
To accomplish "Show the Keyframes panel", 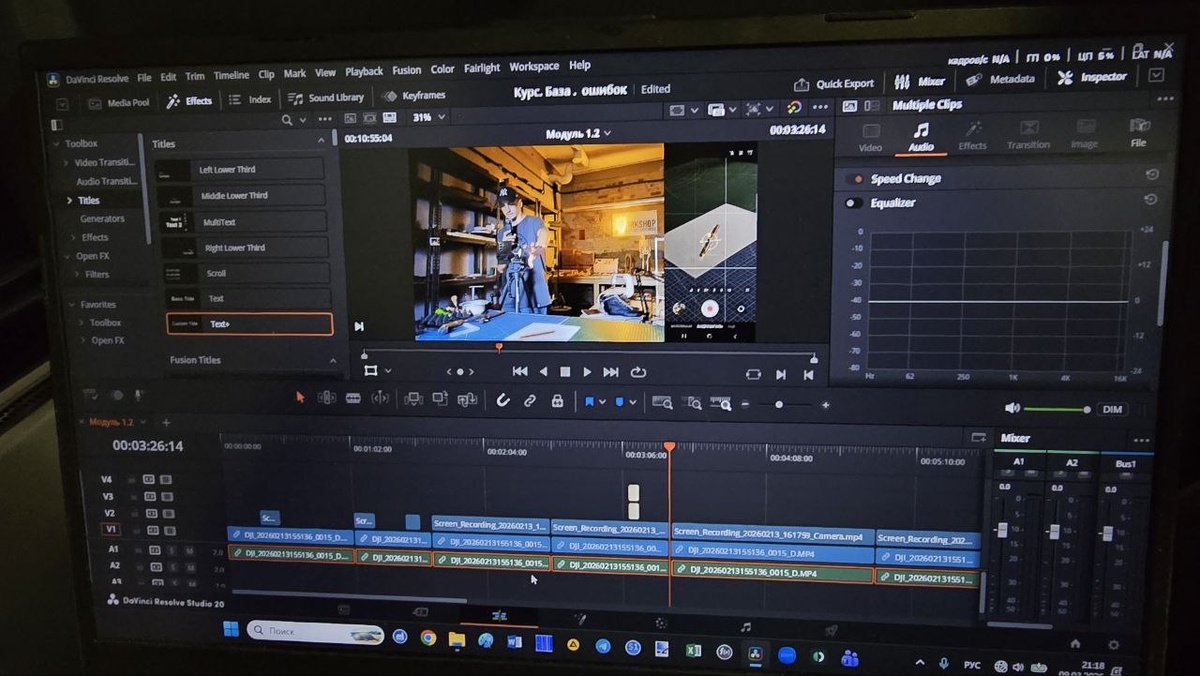I will (x=414, y=96).
